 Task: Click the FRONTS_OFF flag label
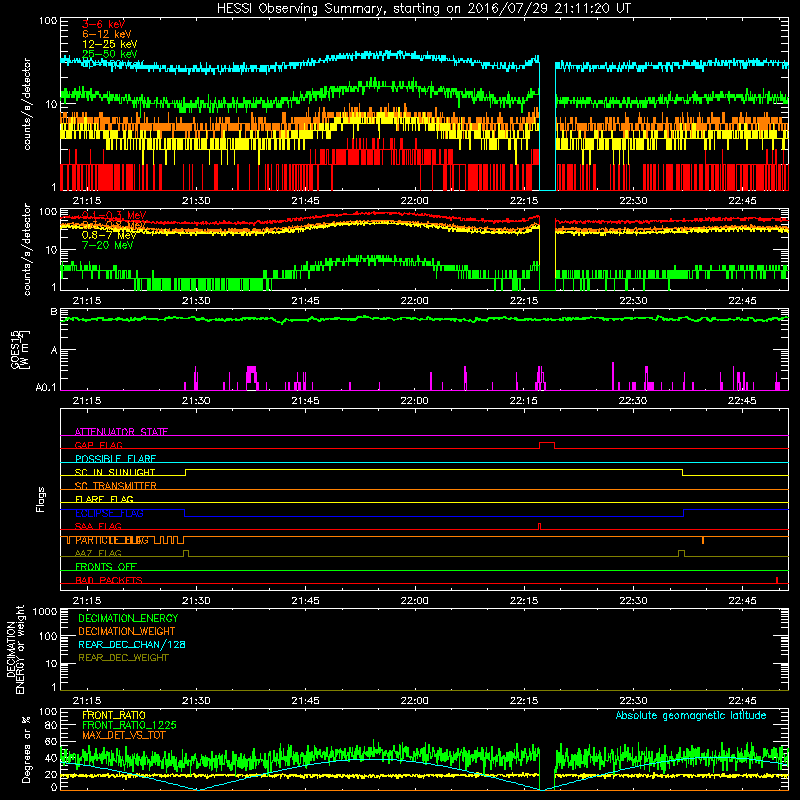pyautogui.click(x=106, y=566)
